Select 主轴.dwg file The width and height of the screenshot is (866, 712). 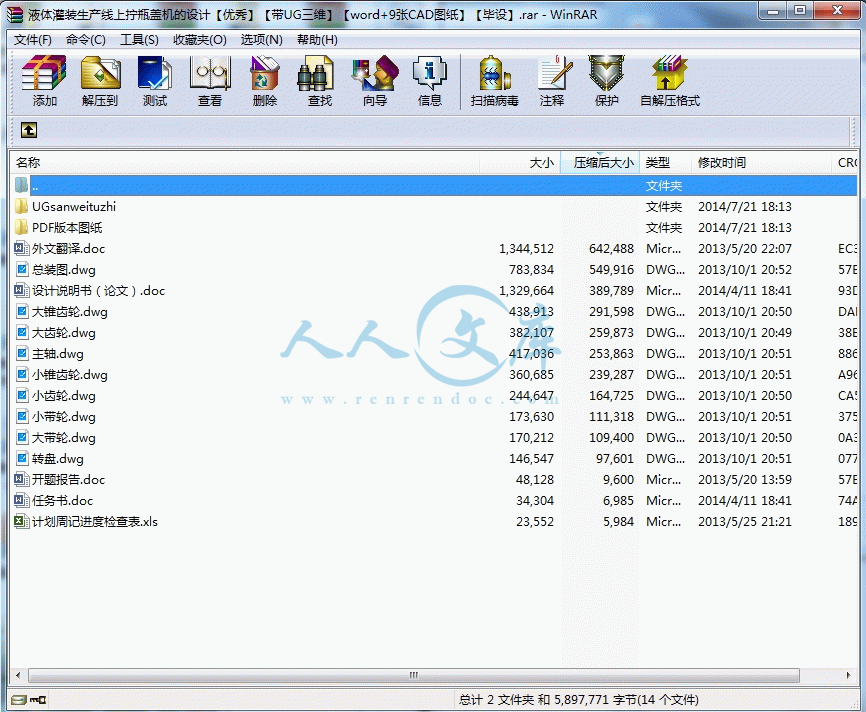pos(57,354)
